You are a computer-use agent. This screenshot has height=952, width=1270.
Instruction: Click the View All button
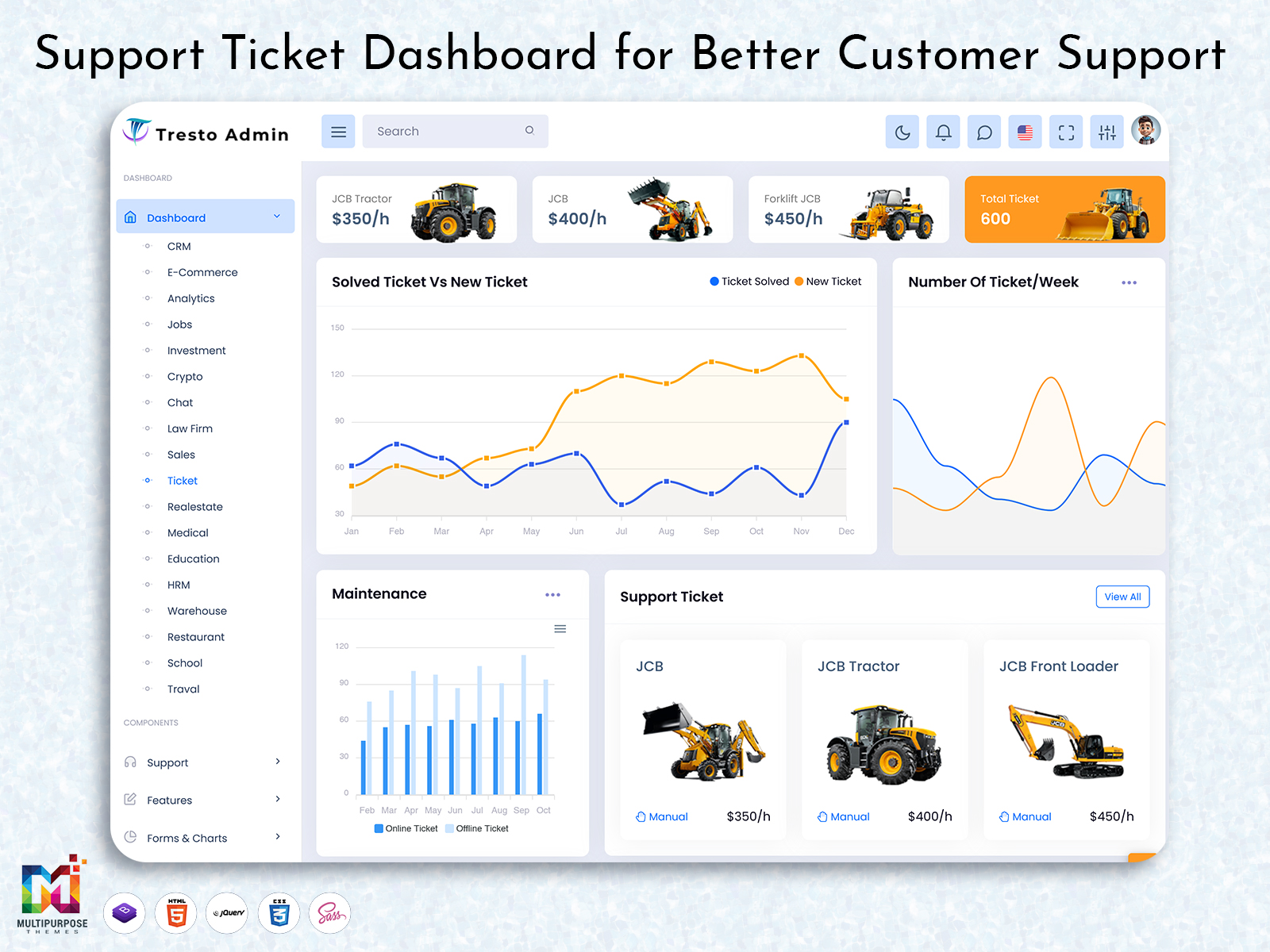tap(1122, 597)
